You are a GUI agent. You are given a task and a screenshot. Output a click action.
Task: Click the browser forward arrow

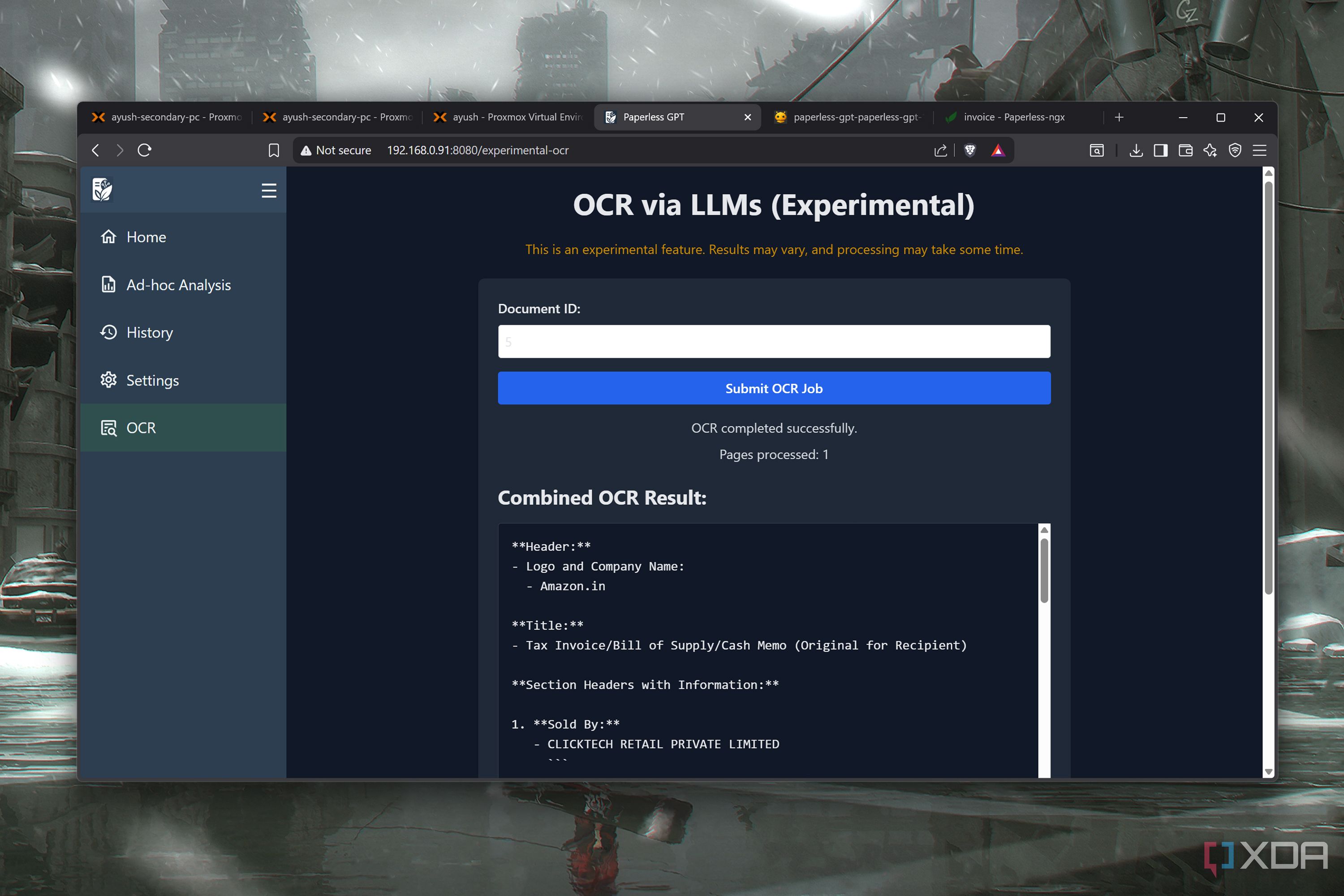pyautogui.click(x=120, y=150)
